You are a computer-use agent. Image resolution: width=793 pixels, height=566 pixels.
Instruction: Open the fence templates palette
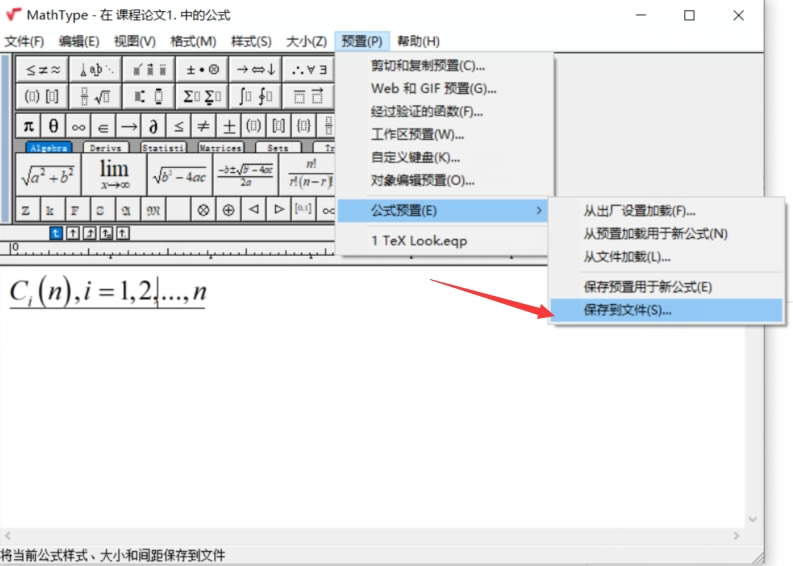43,96
